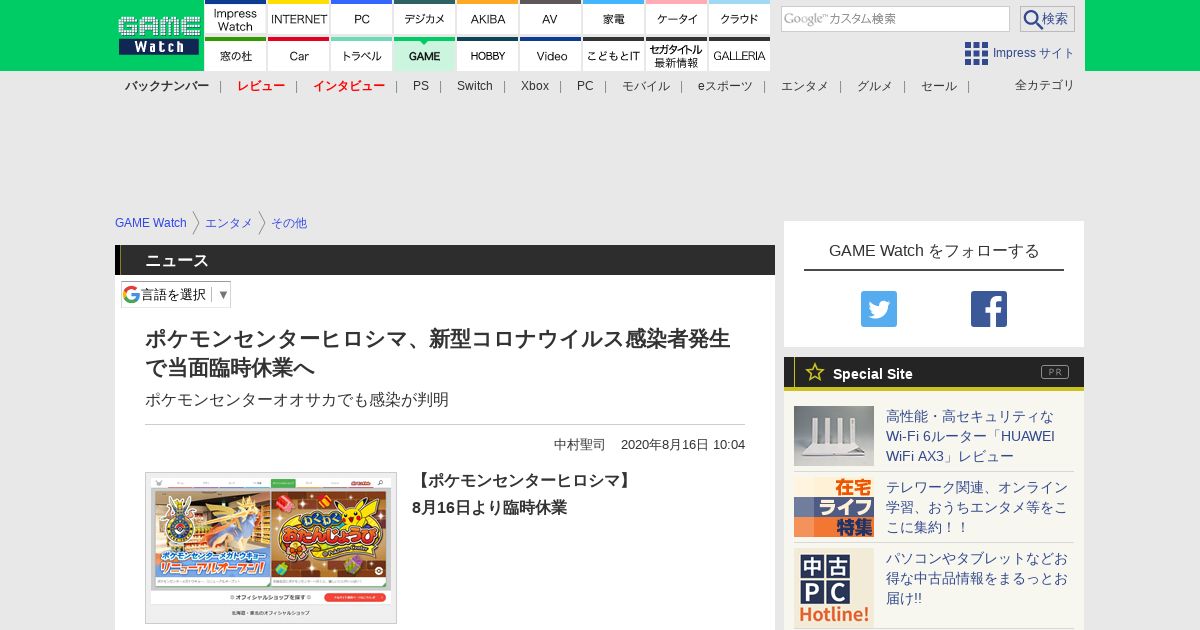This screenshot has width=1200, height=630.
Task: Open こどもとIT tab
Action: tap(613, 54)
